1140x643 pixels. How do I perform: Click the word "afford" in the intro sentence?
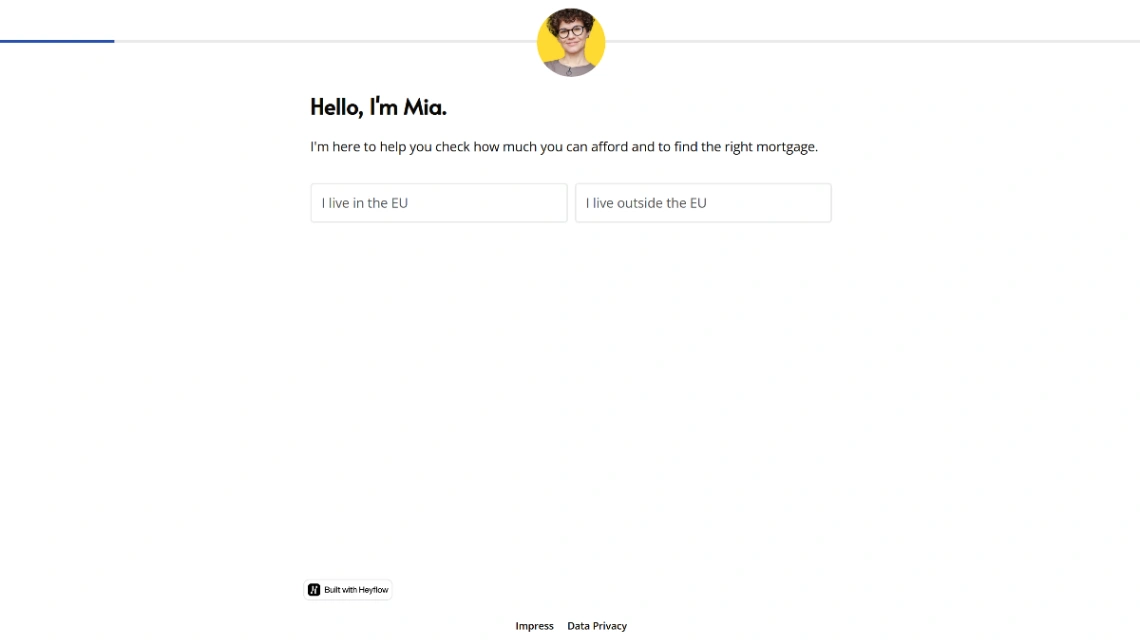[x=609, y=147]
